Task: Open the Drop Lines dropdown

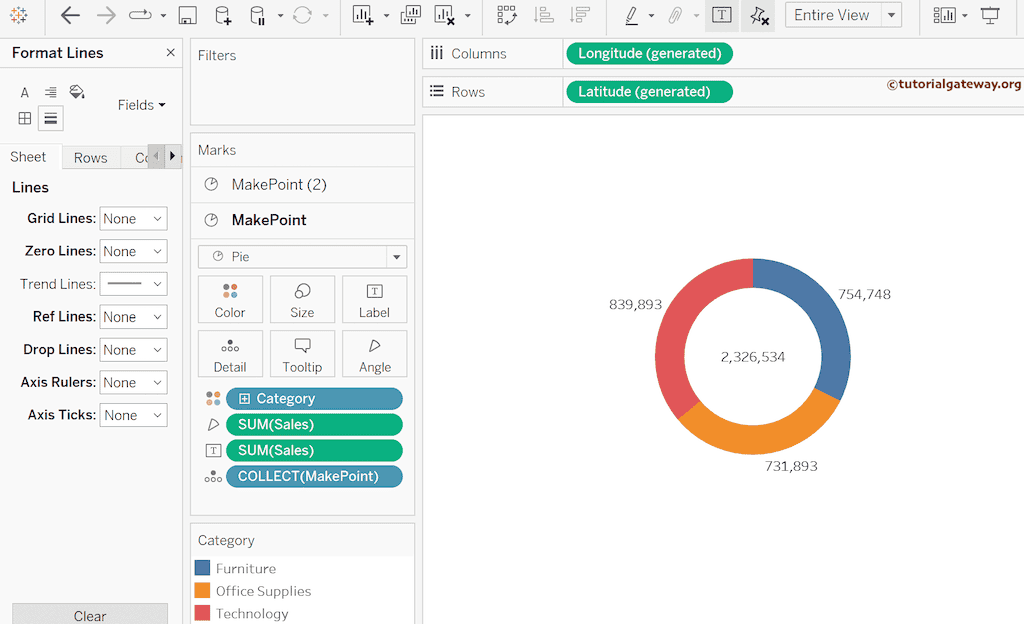Action: (133, 350)
